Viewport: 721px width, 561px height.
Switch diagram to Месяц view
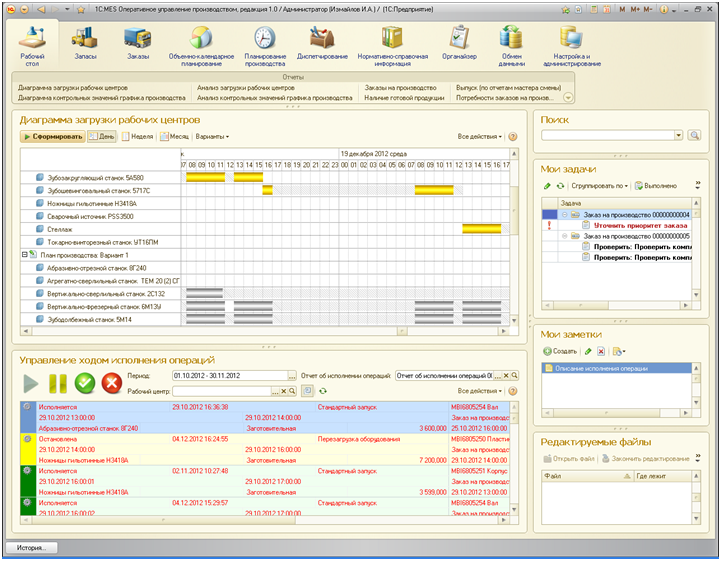[174, 137]
